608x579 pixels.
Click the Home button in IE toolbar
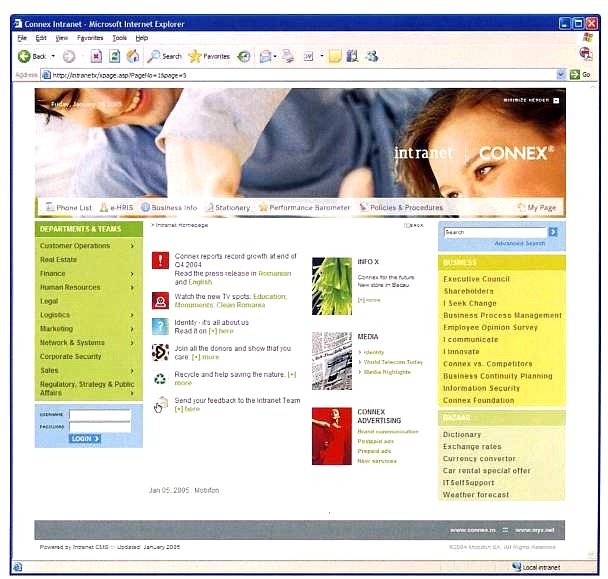pos(132,56)
